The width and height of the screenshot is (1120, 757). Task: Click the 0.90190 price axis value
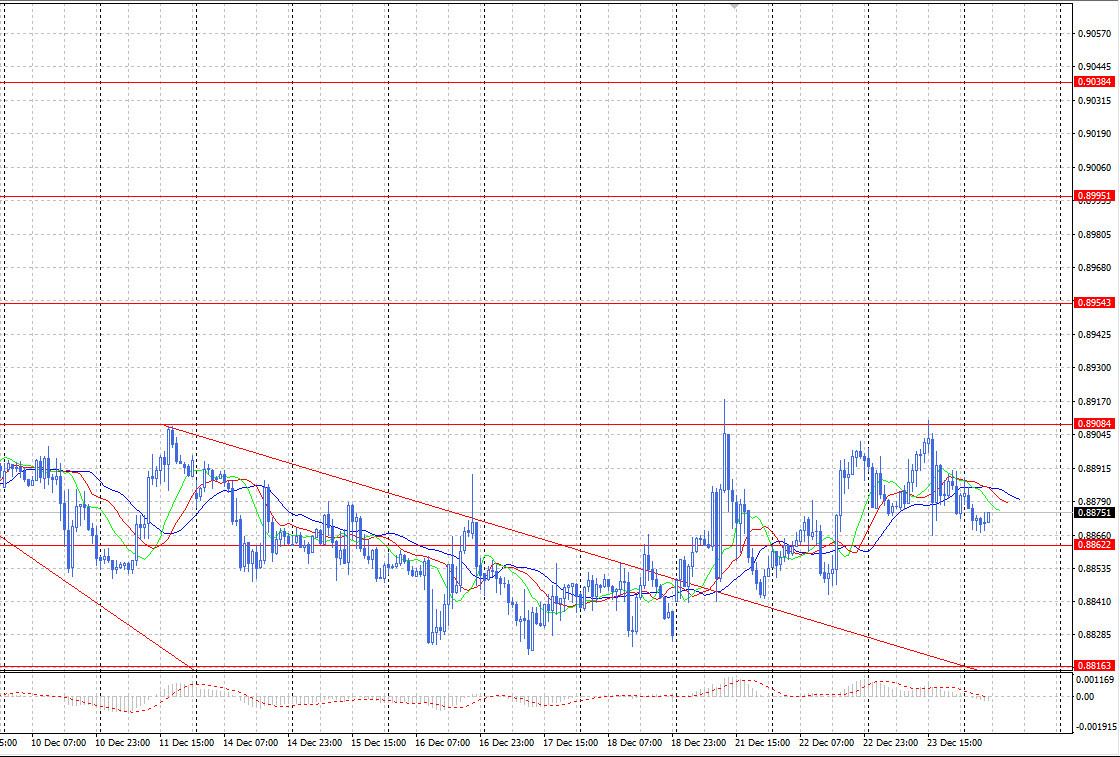[x=1094, y=134]
